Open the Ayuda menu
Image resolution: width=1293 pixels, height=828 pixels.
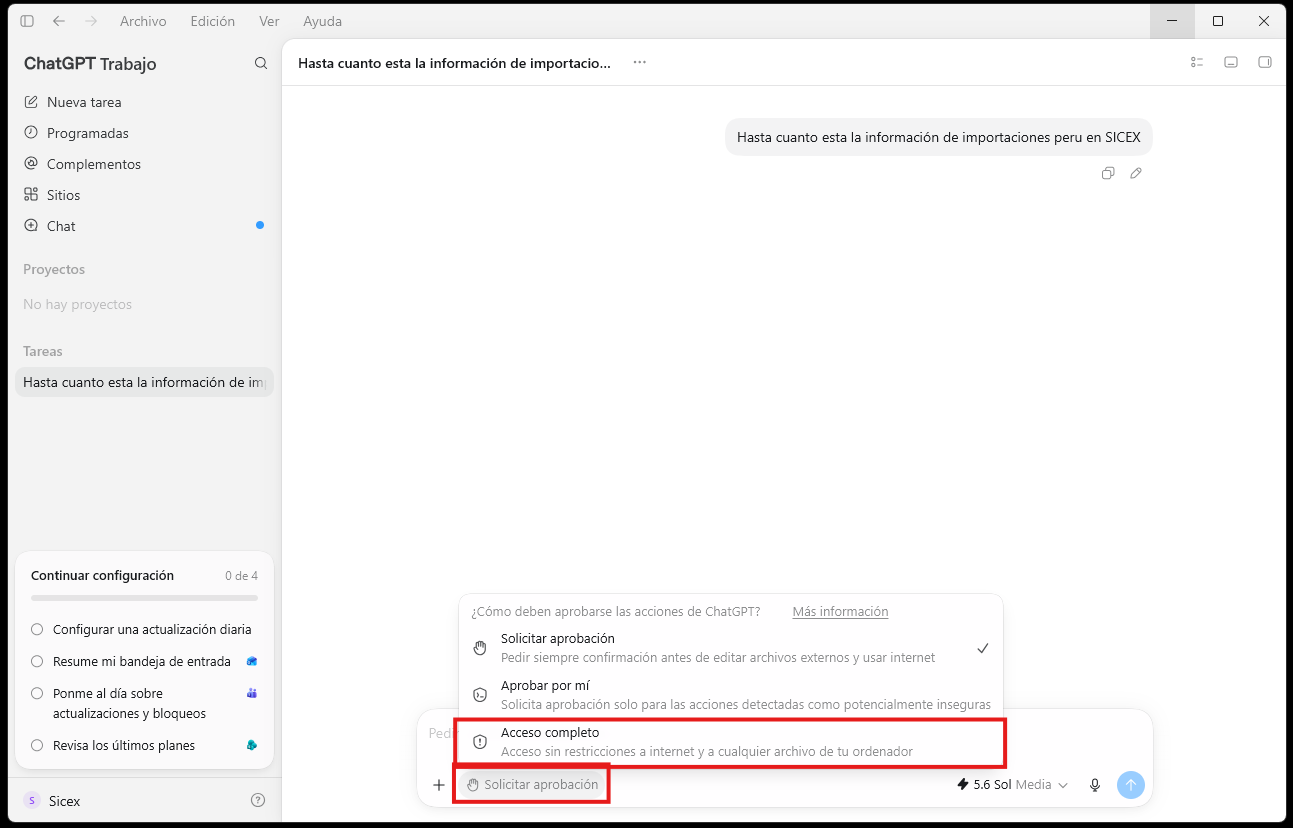point(322,21)
